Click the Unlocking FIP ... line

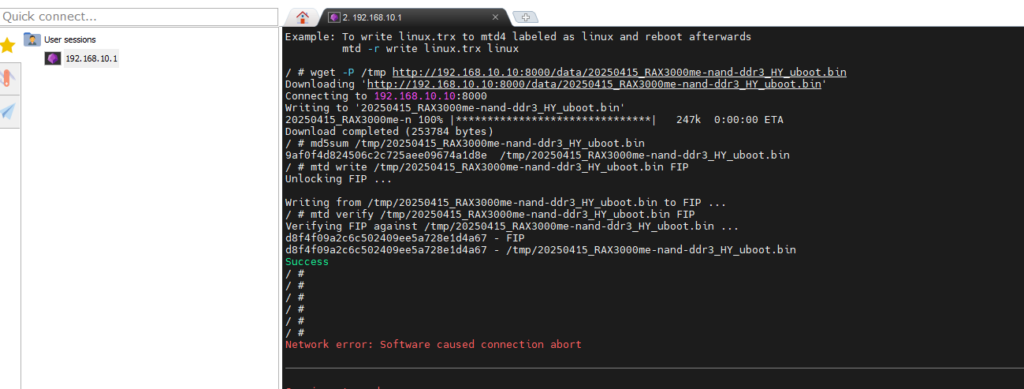click(x=338, y=179)
